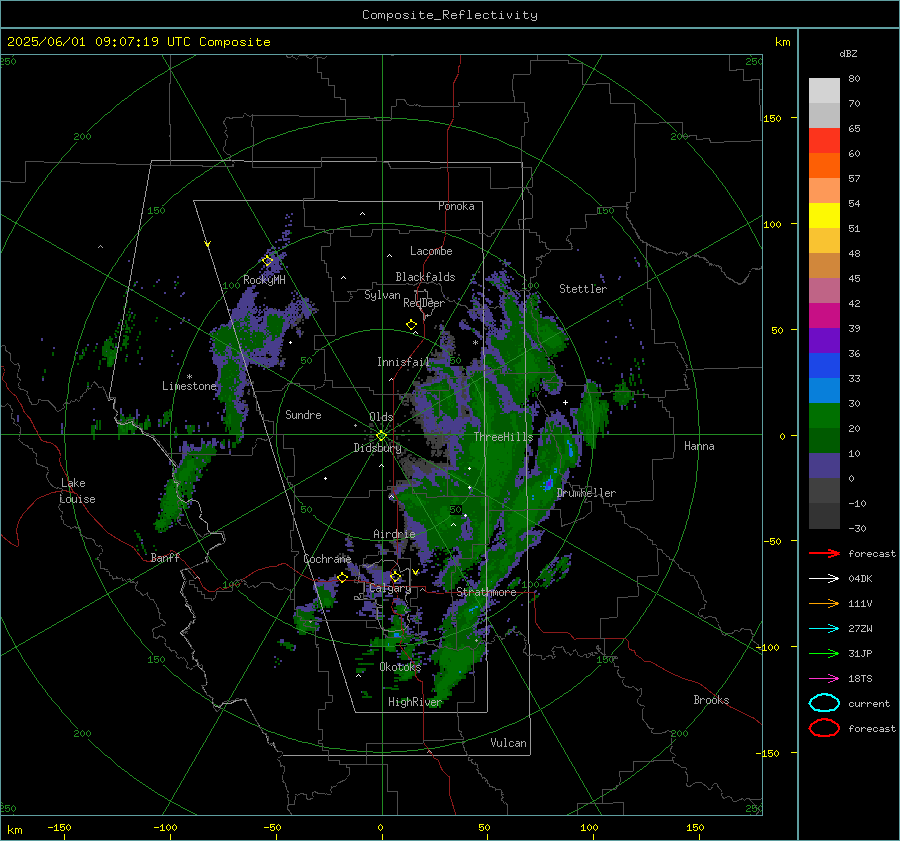Click the Hanna map label
Image resolution: width=900 pixels, height=841 pixels.
click(x=699, y=446)
